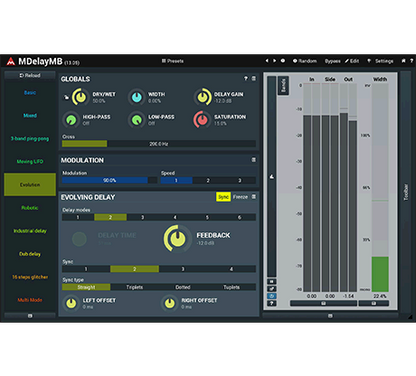The width and height of the screenshot is (416, 376).
Task: Toggle the Sync button in Evolving Delay
Action: coord(223,197)
